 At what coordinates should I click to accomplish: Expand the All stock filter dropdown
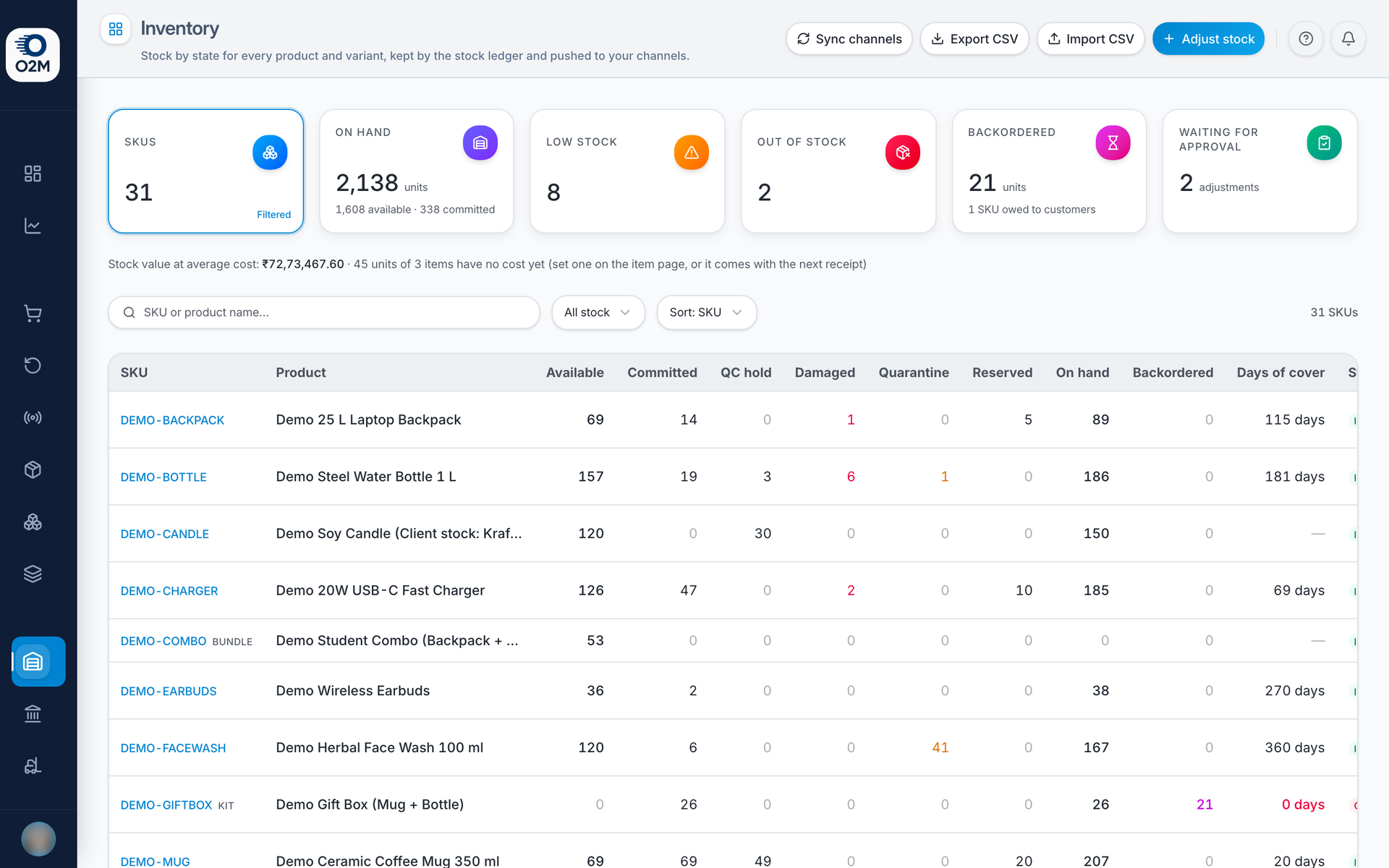tap(598, 312)
